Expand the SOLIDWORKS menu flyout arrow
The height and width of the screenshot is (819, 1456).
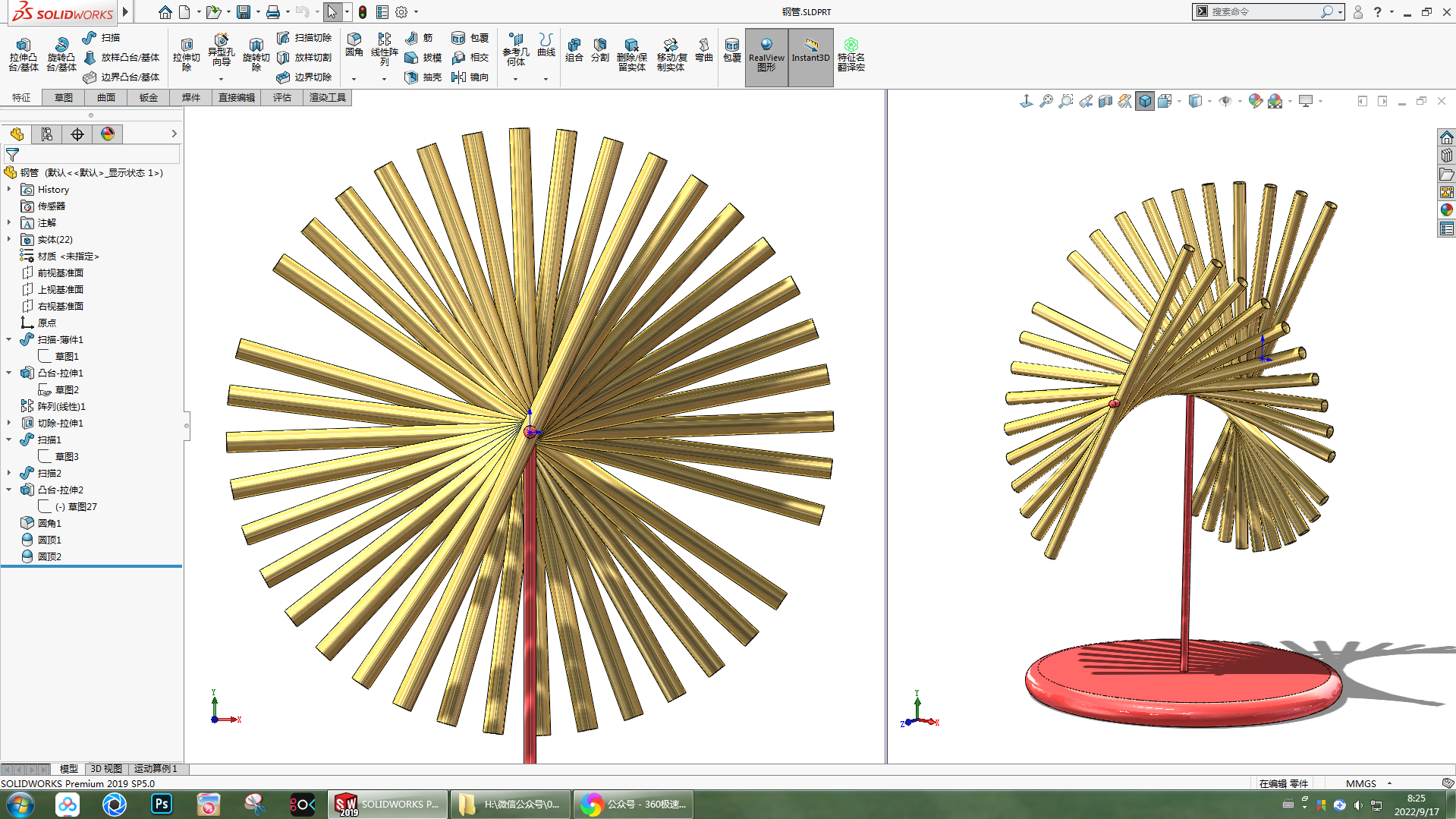[126, 12]
